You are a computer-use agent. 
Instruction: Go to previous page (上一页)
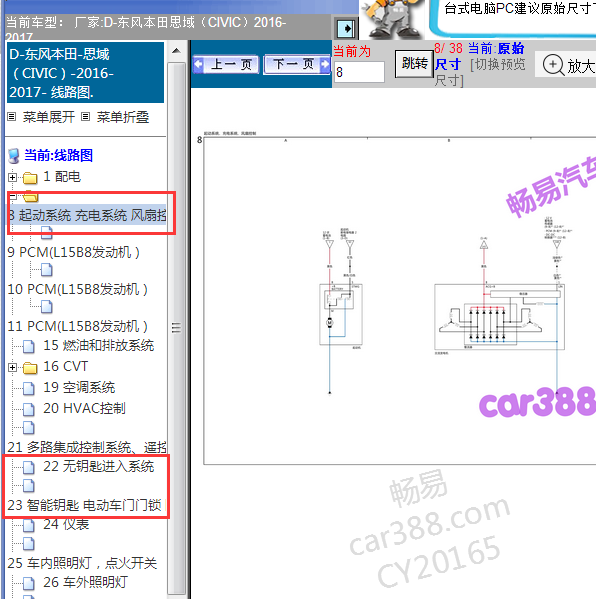[x=226, y=64]
